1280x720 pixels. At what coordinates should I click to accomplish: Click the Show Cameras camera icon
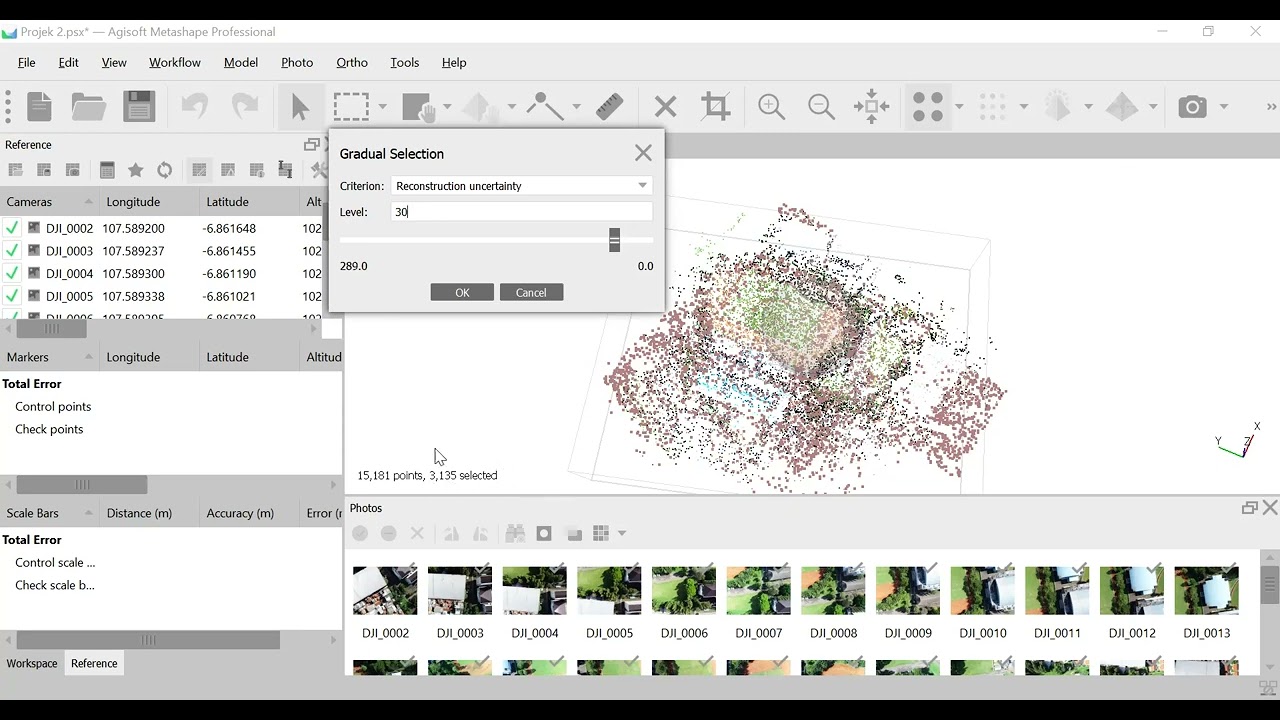click(1193, 107)
